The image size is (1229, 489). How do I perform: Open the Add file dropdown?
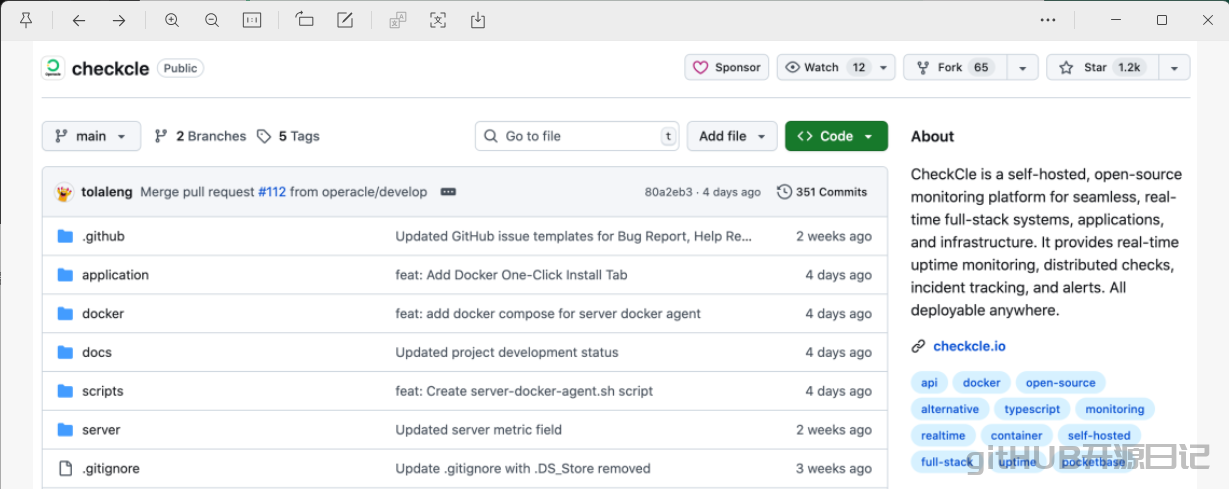pos(732,136)
